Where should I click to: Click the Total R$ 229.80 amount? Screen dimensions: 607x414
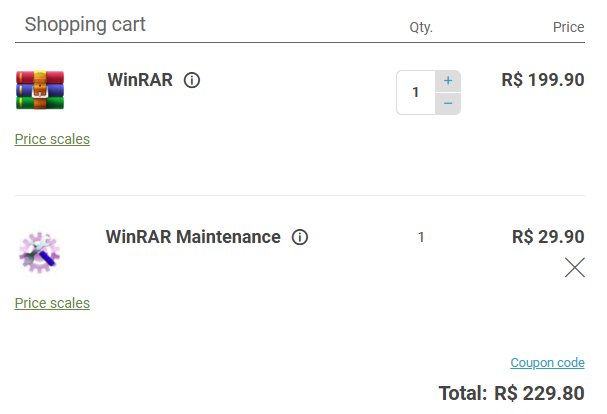pyautogui.click(x=539, y=393)
